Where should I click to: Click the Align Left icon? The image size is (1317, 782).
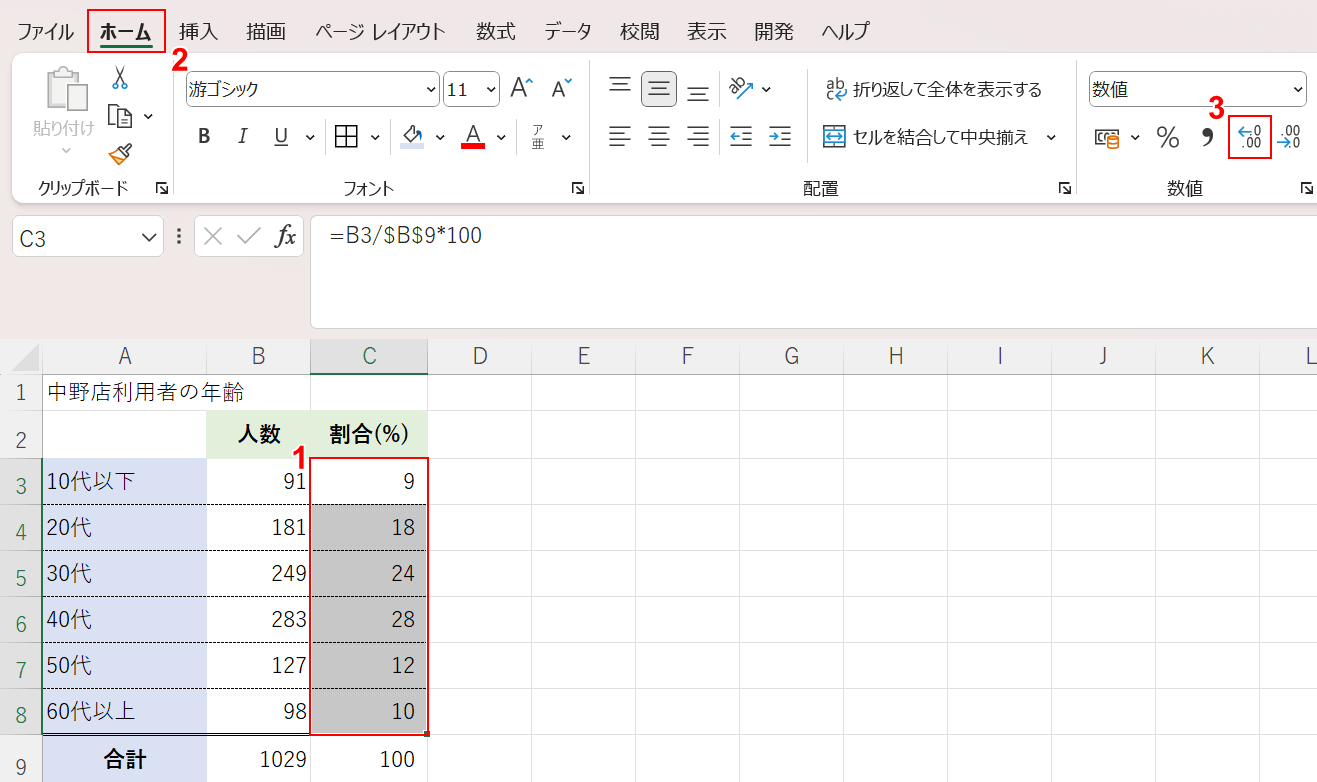[x=620, y=136]
